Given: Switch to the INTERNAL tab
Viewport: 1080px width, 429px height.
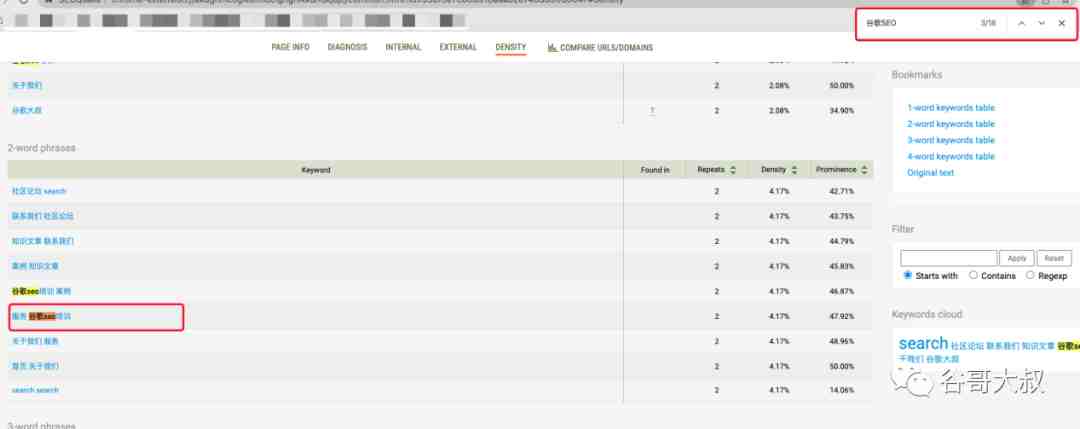Looking at the screenshot, I should (403, 48).
